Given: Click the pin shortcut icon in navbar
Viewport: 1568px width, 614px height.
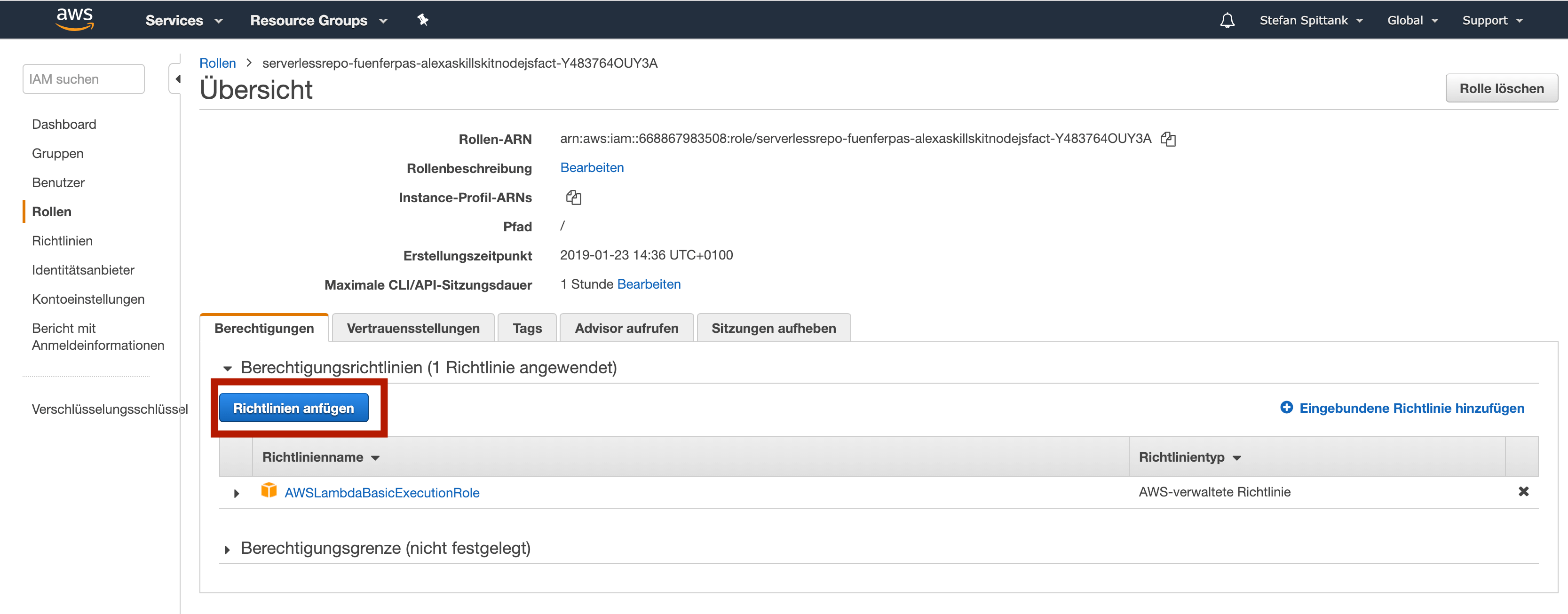Looking at the screenshot, I should pos(422,20).
